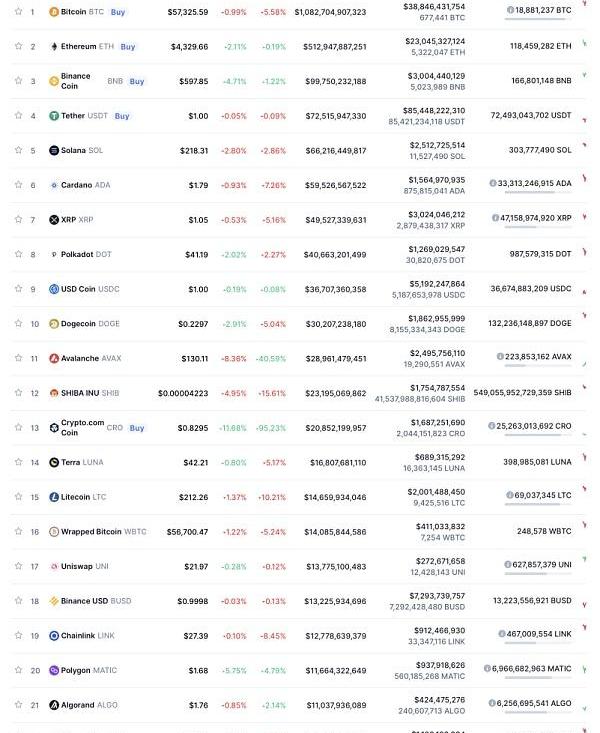Click the XRP logo icon
The image size is (600, 733).
click(x=54, y=220)
